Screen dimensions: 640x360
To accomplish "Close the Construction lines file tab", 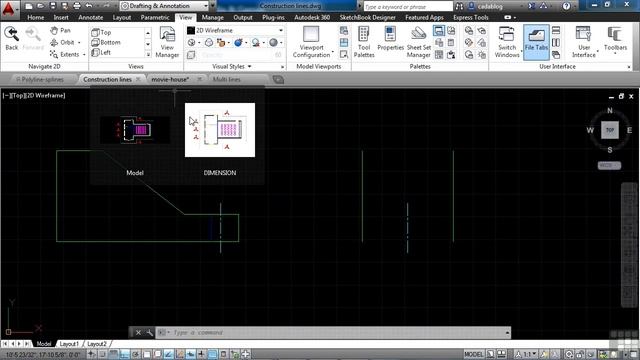I will pyautogui.click(x=138, y=79).
